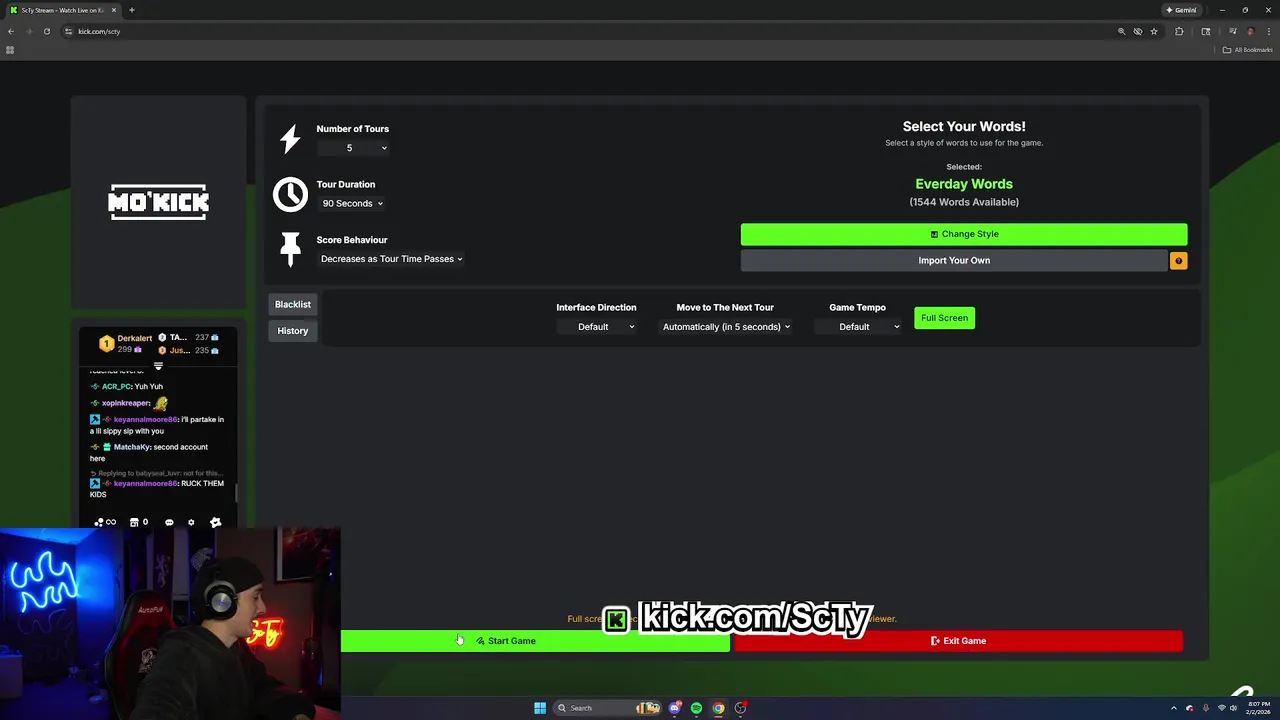Open the Blacklist tab

(293, 304)
